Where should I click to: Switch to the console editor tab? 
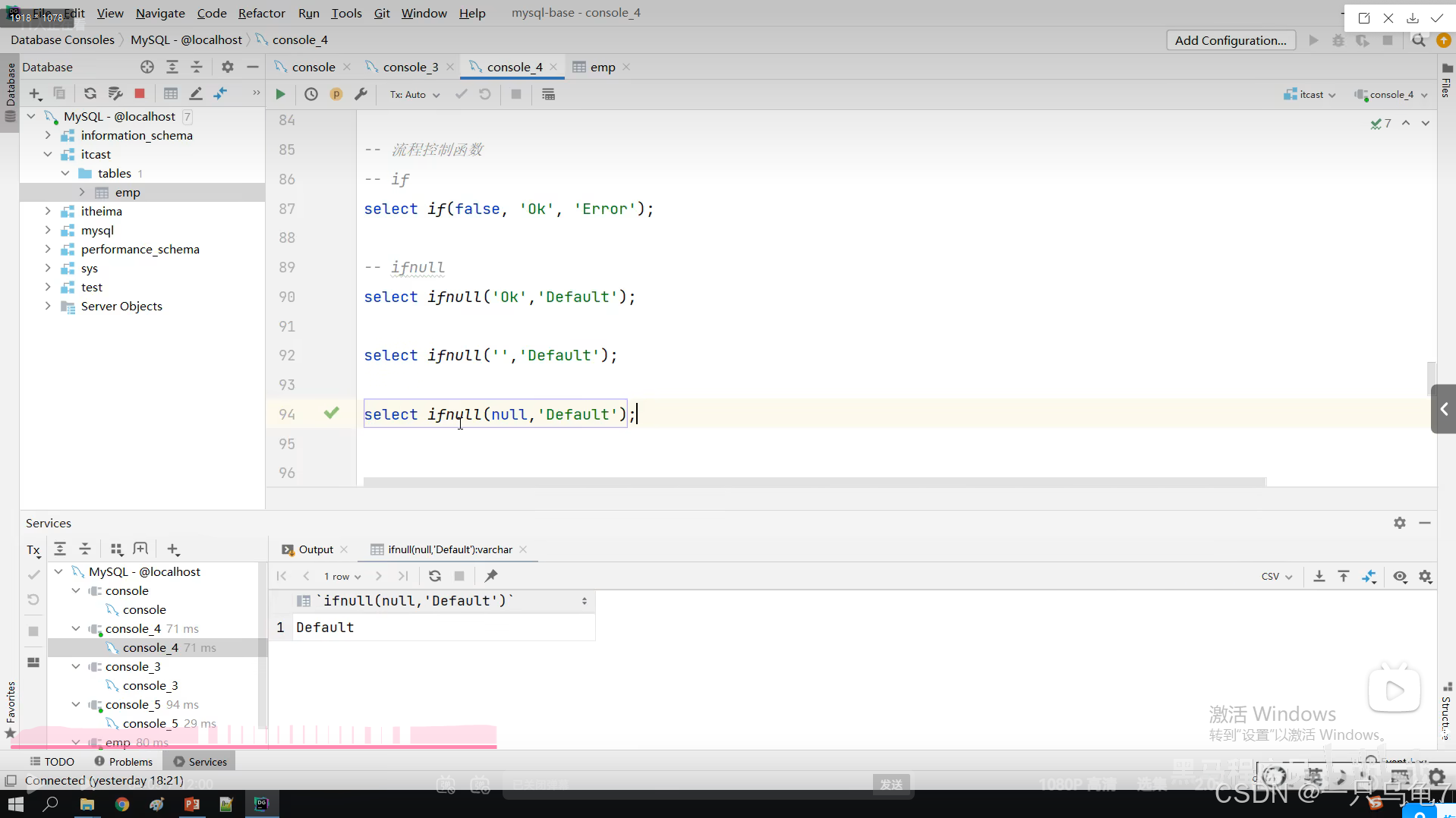point(313,67)
